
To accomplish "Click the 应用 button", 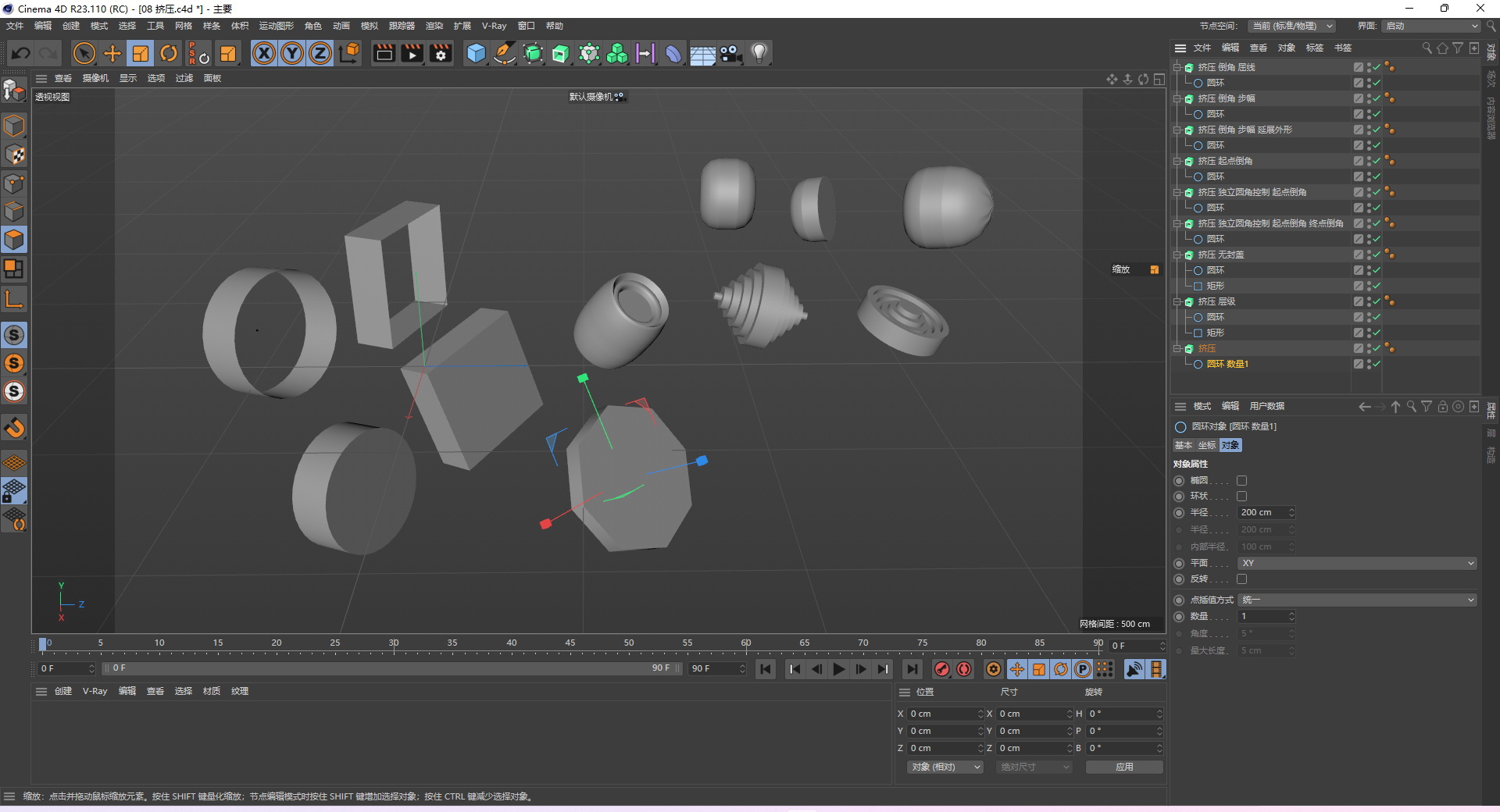I will coord(1123,767).
